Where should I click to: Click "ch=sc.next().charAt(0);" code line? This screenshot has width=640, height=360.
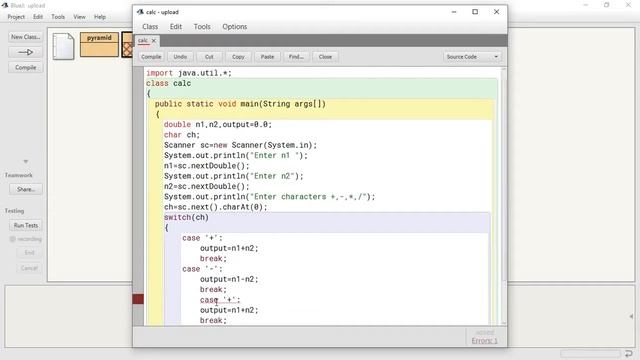pyautogui.click(x=216, y=207)
